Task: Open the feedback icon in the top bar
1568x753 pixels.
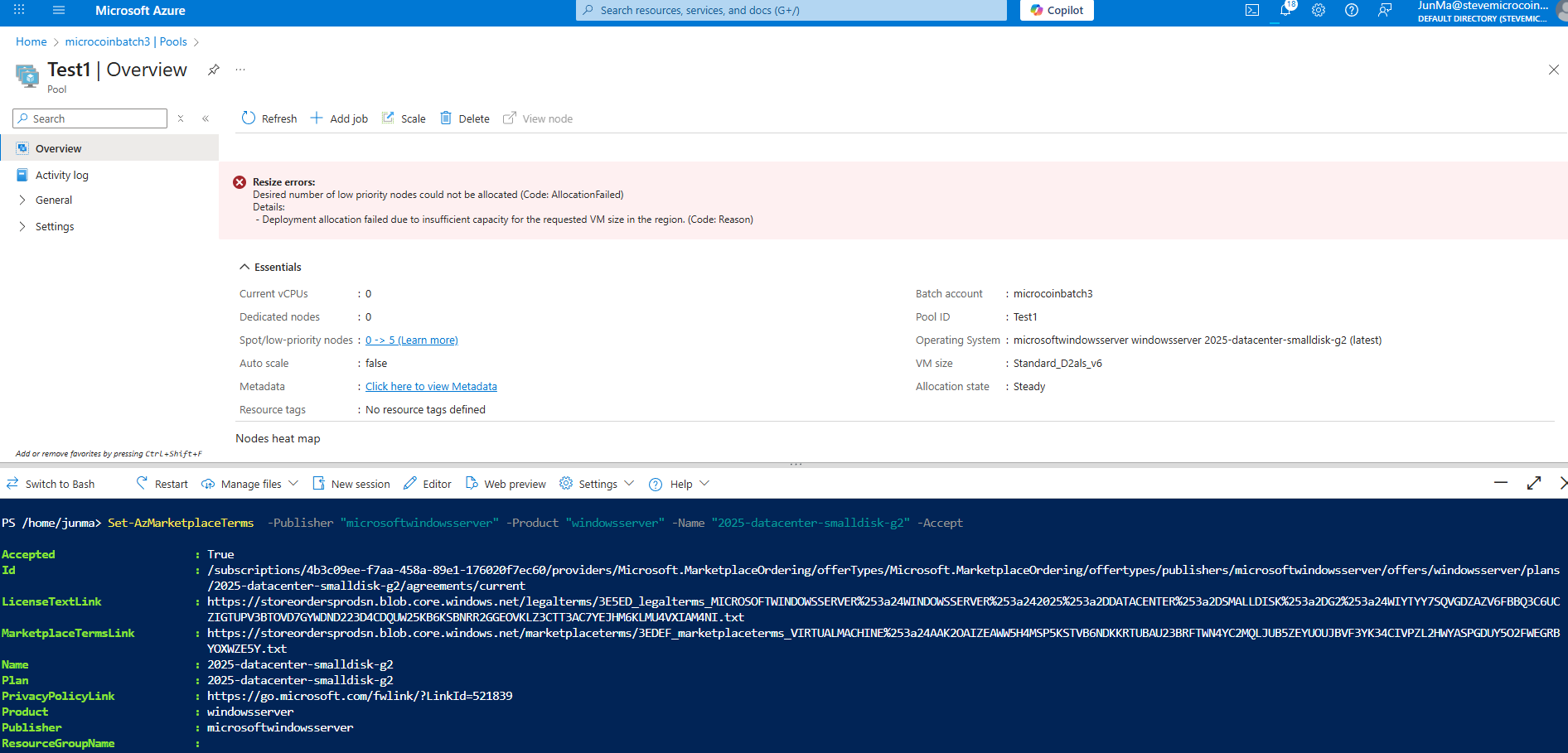Action: click(1385, 10)
